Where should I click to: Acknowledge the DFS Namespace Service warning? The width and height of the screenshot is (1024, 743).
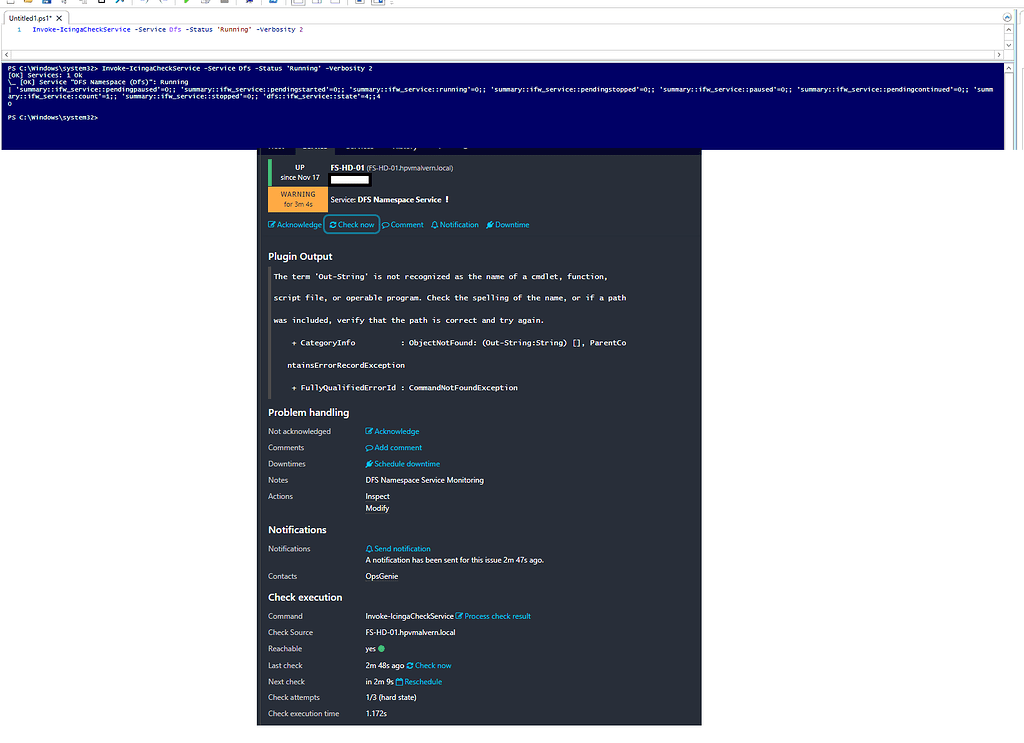tap(294, 224)
